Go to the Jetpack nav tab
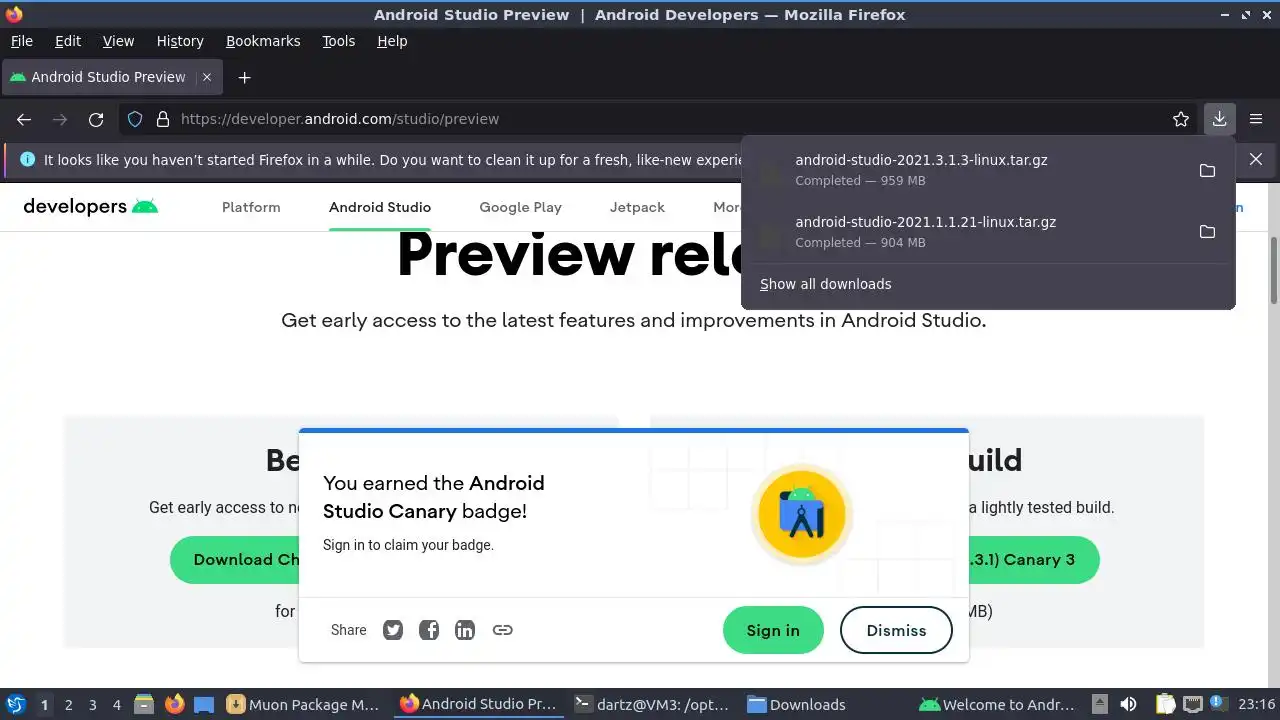Viewport: 1280px width, 720px height. (x=637, y=207)
